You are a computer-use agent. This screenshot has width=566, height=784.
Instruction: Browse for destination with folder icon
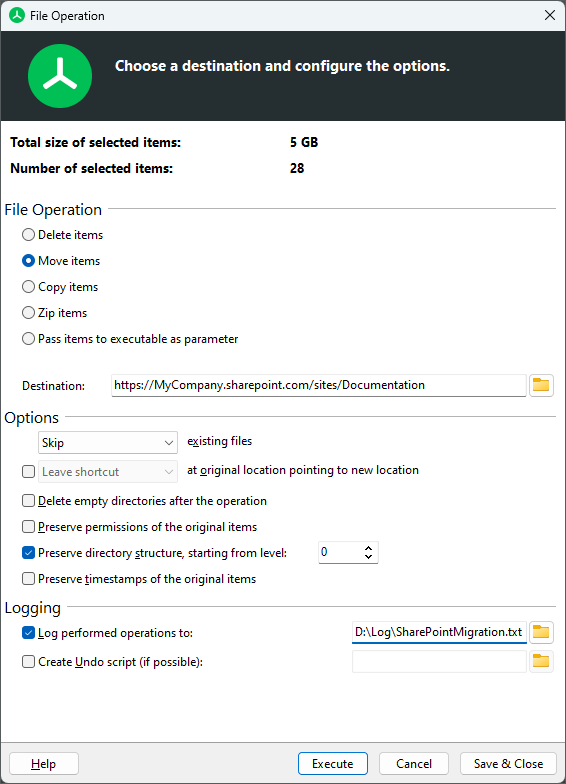pyautogui.click(x=541, y=385)
